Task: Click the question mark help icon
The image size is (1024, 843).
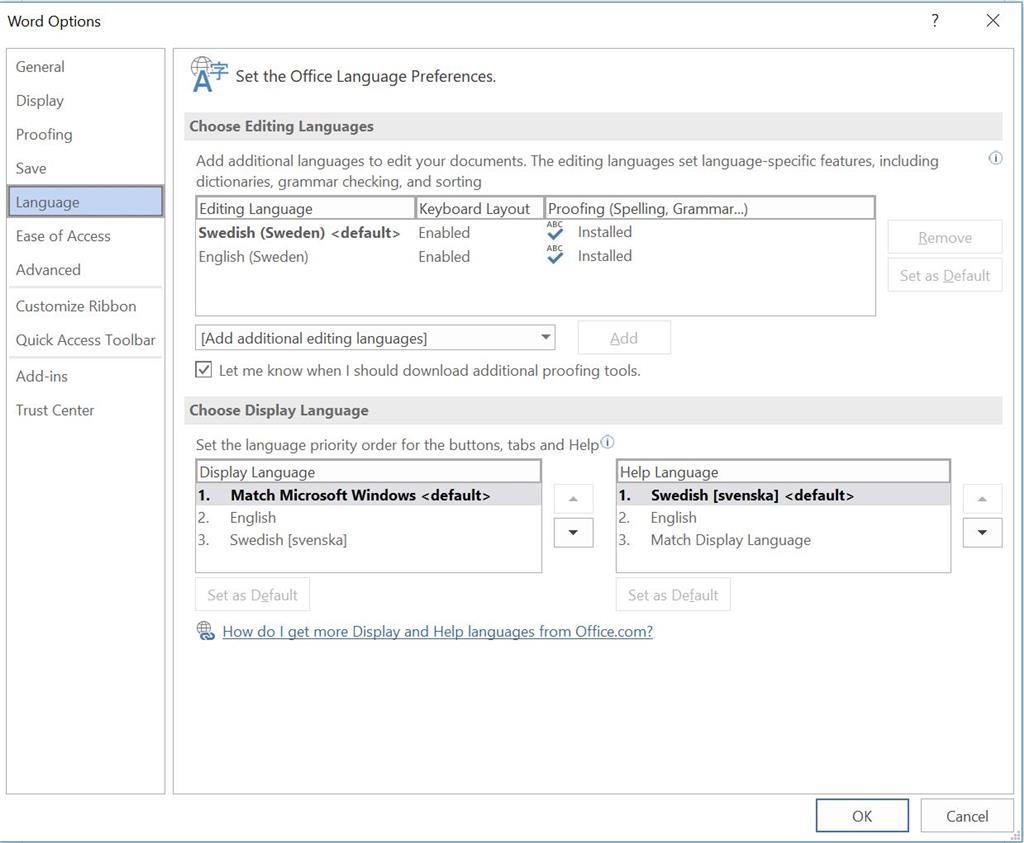Action: click(935, 20)
